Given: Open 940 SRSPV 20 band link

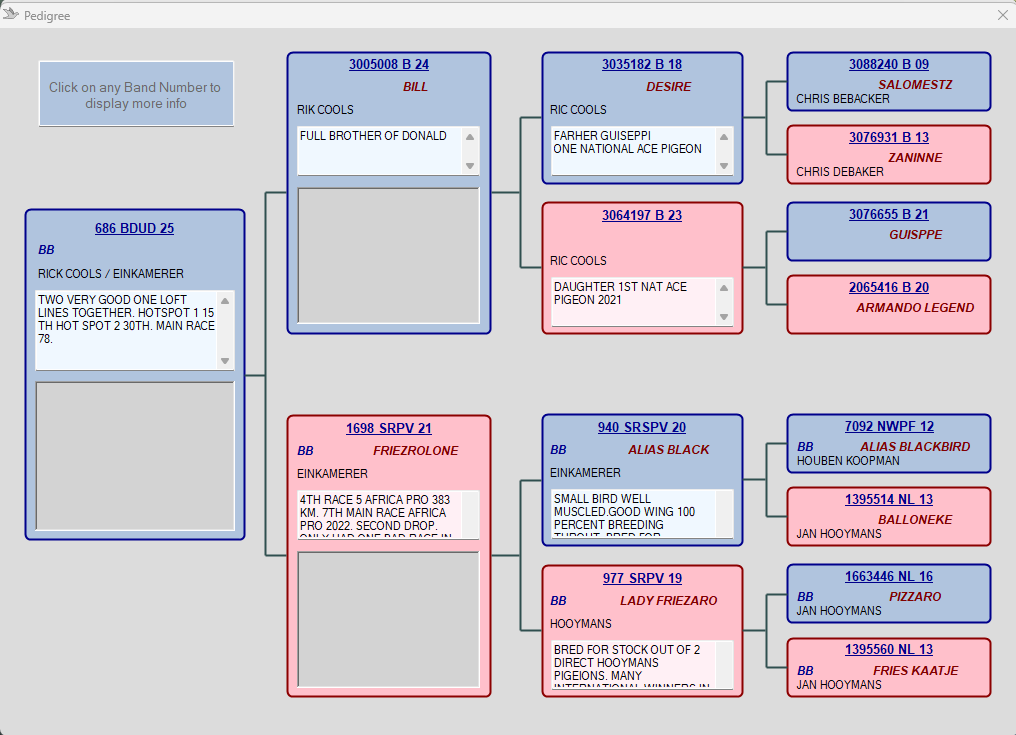Looking at the screenshot, I should 642,427.
